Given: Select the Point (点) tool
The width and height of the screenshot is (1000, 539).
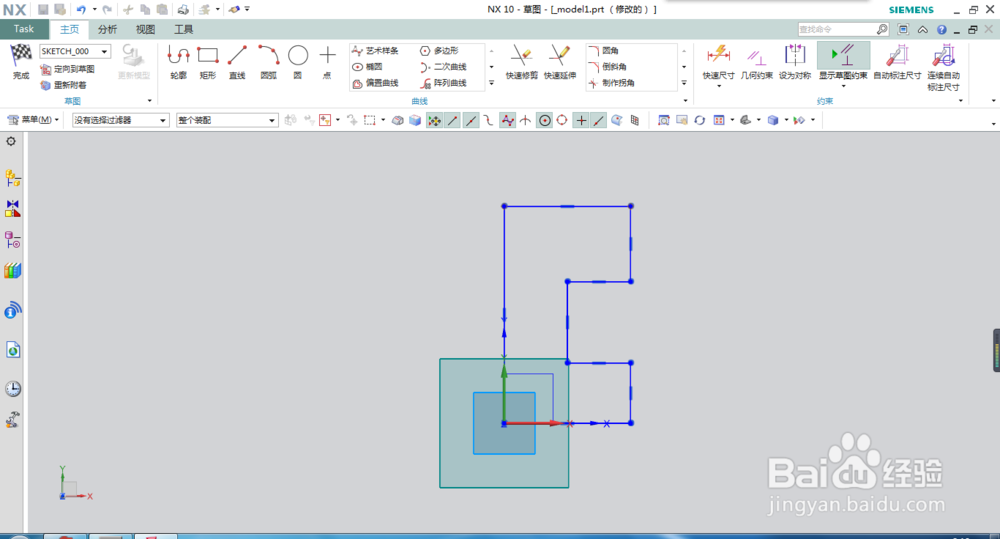Looking at the screenshot, I should [x=327, y=63].
